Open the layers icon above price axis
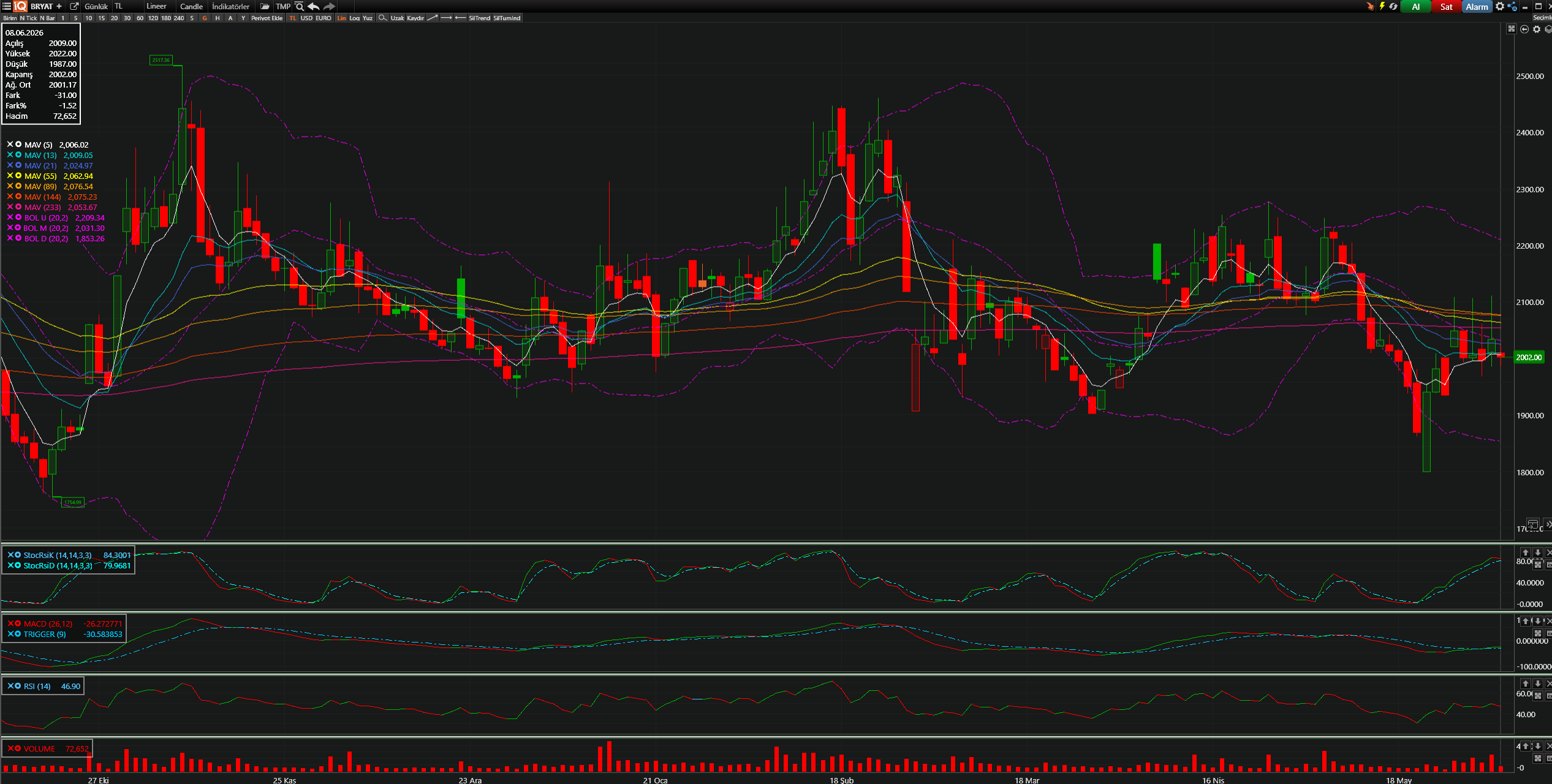1552x784 pixels. 1548,29
